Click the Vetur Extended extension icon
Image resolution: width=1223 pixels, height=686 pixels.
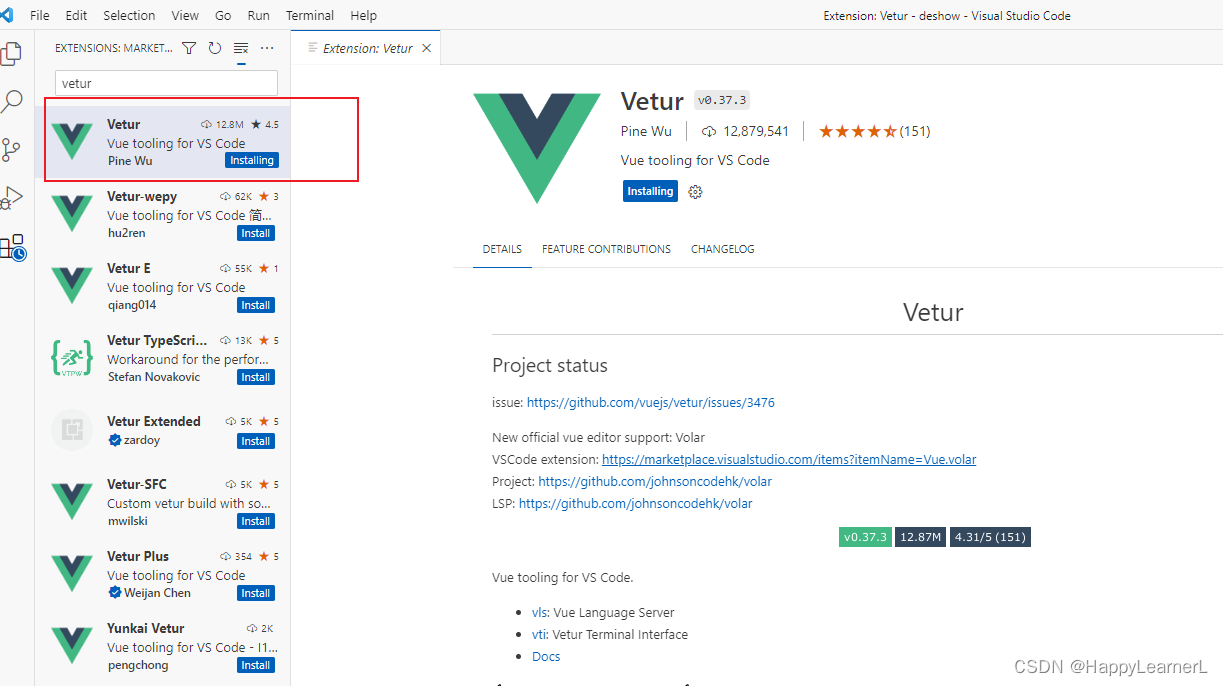(72, 429)
